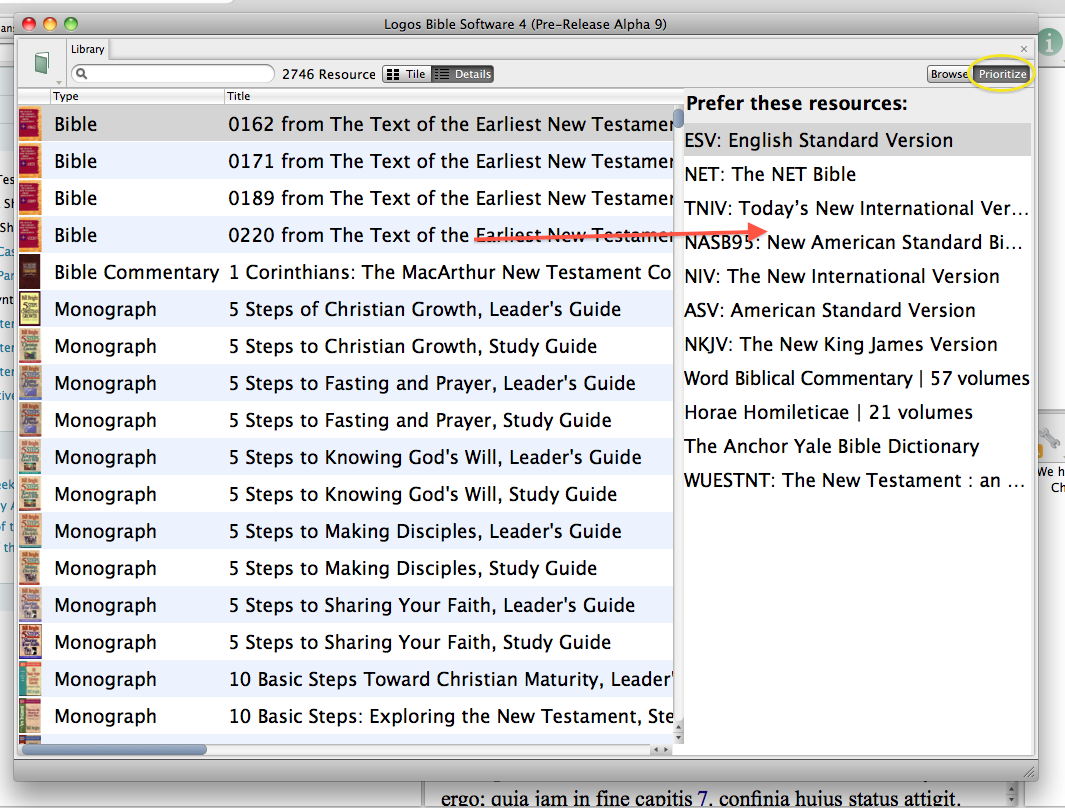Click the yellow minimize button in title bar
Image resolution: width=1065 pixels, height=808 pixels.
pyautogui.click(x=50, y=24)
